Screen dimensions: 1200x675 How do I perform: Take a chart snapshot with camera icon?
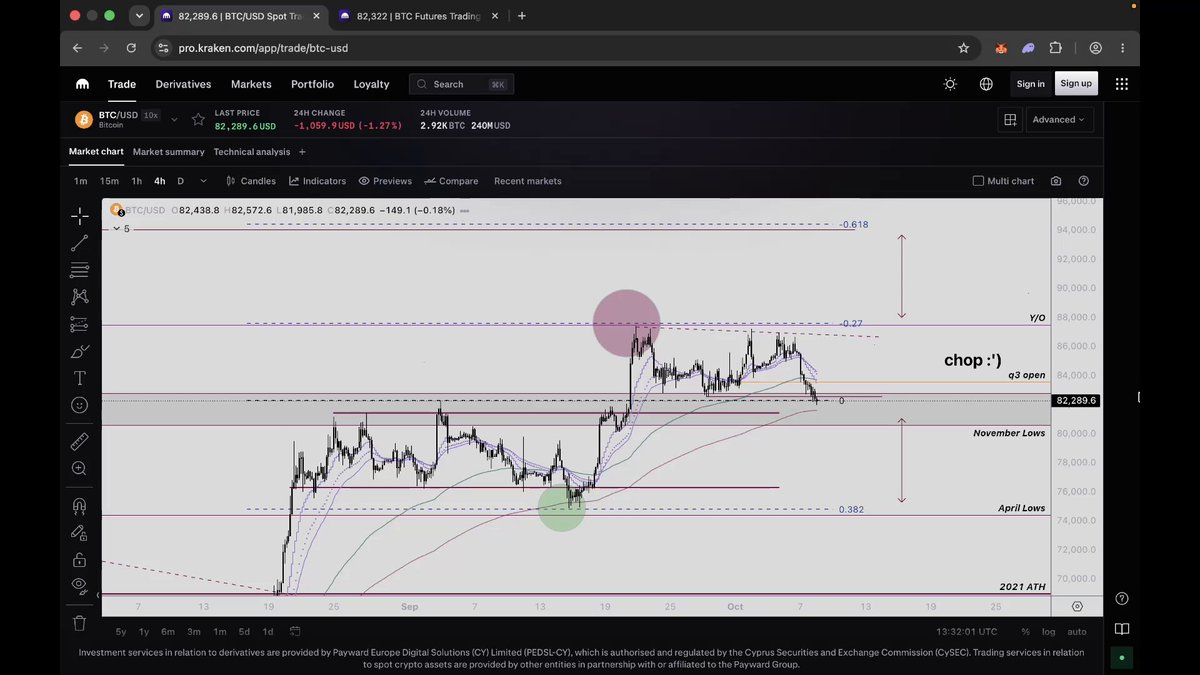point(1056,181)
